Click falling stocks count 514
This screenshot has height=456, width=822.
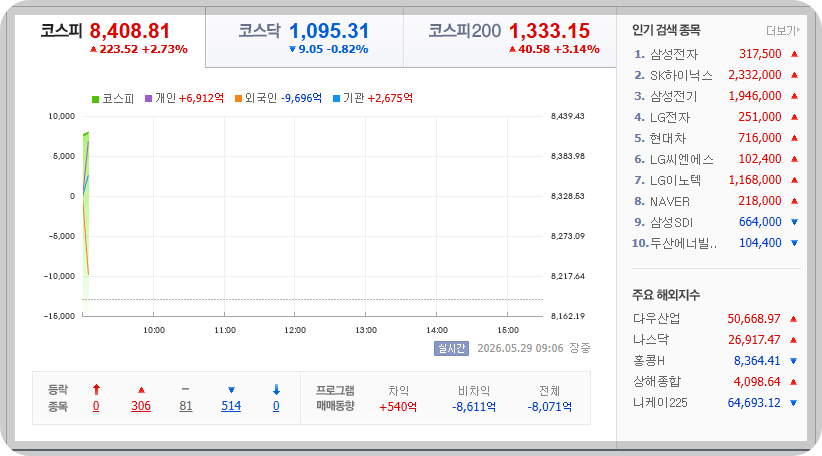231,406
